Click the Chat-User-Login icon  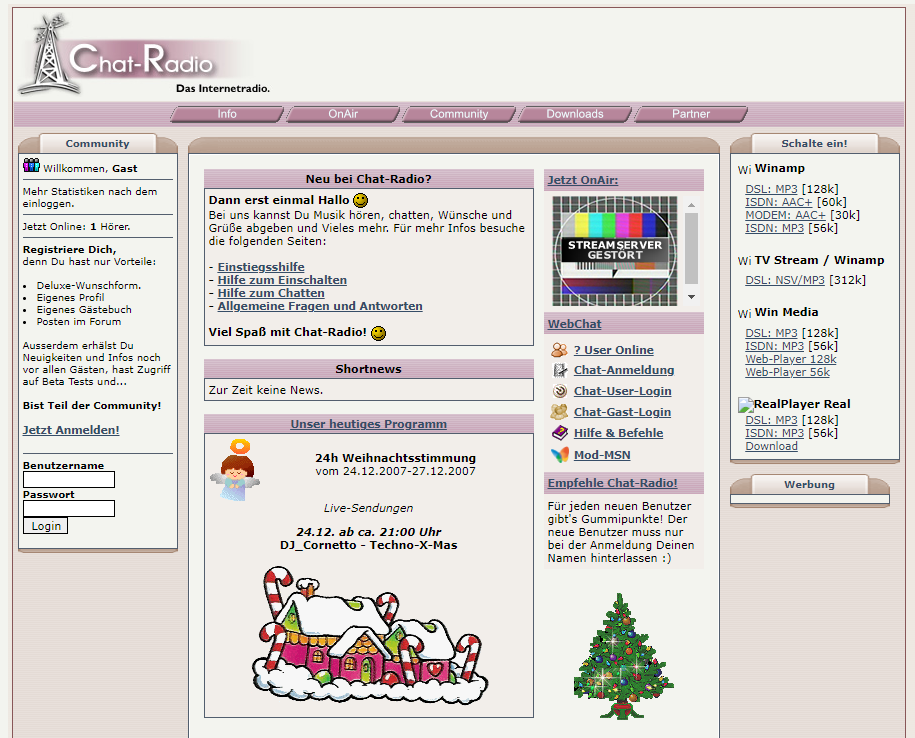(x=559, y=391)
